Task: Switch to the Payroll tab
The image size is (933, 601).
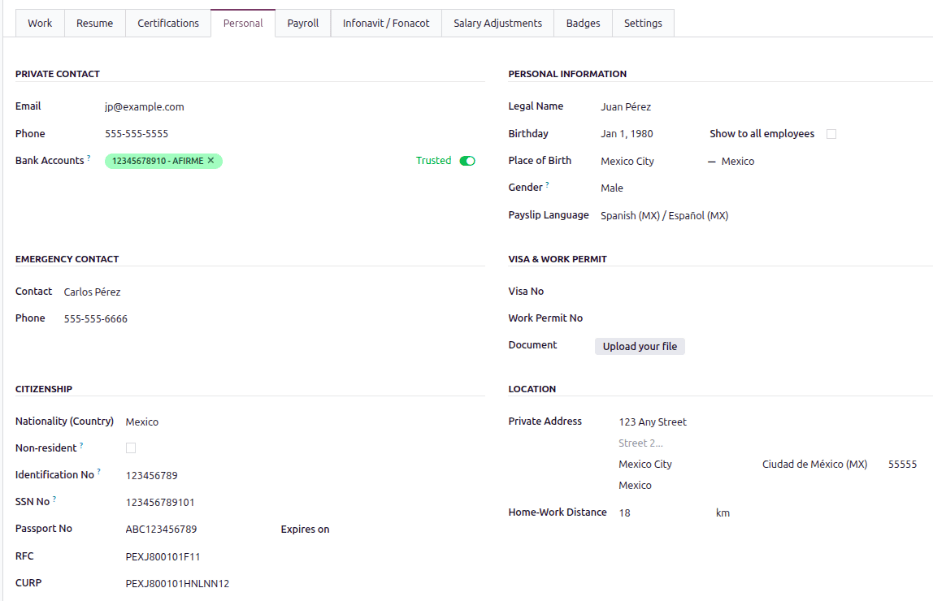Action: pos(303,22)
